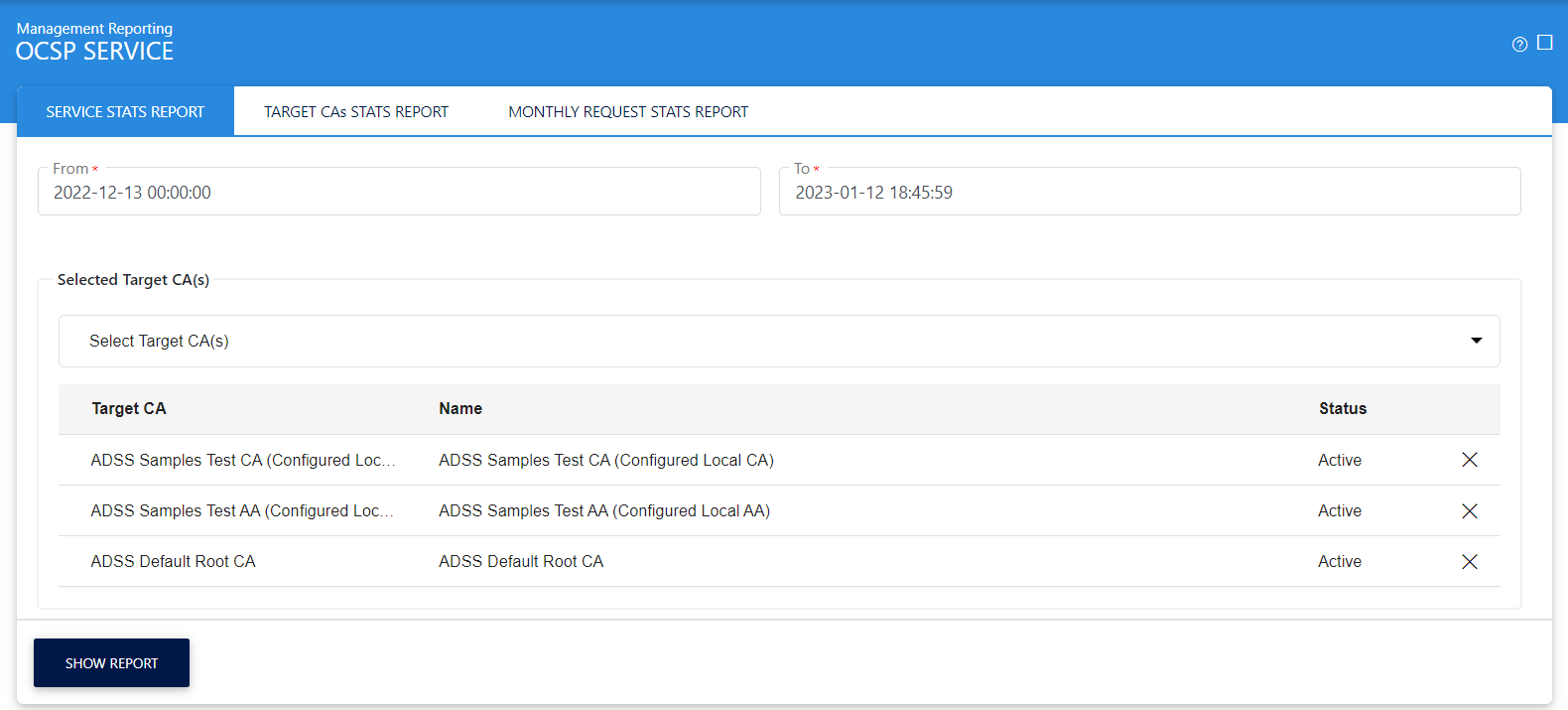Click the Status column header
The height and width of the screenshot is (710, 1568).
[1342, 408]
